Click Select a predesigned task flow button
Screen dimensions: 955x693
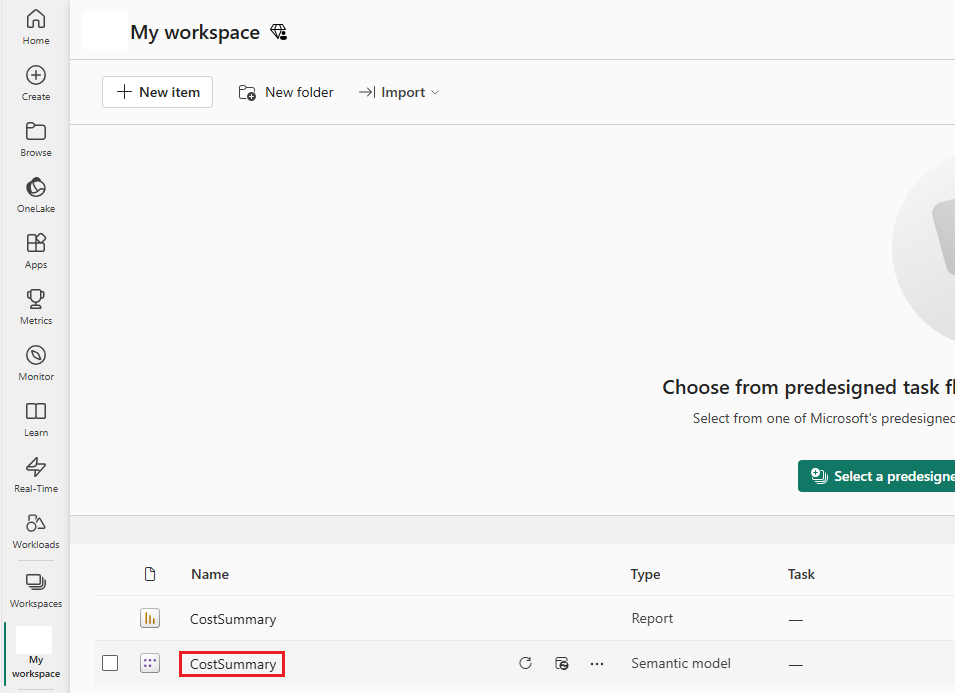876,476
